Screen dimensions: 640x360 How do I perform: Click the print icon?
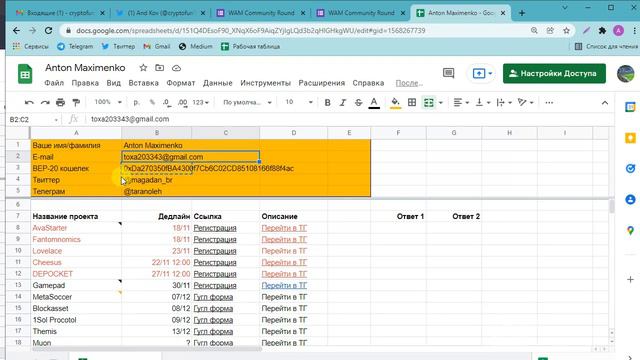(60, 102)
